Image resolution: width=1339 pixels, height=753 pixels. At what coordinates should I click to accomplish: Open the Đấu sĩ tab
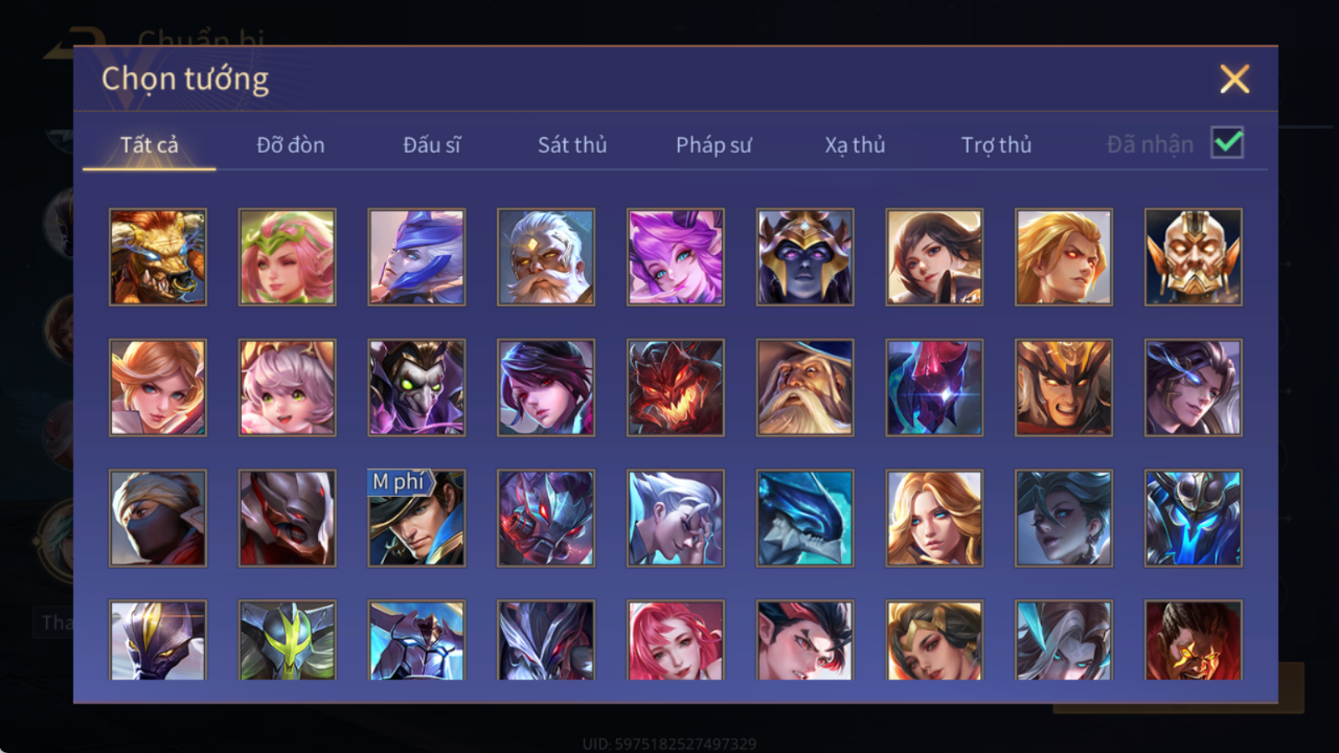pyautogui.click(x=431, y=145)
